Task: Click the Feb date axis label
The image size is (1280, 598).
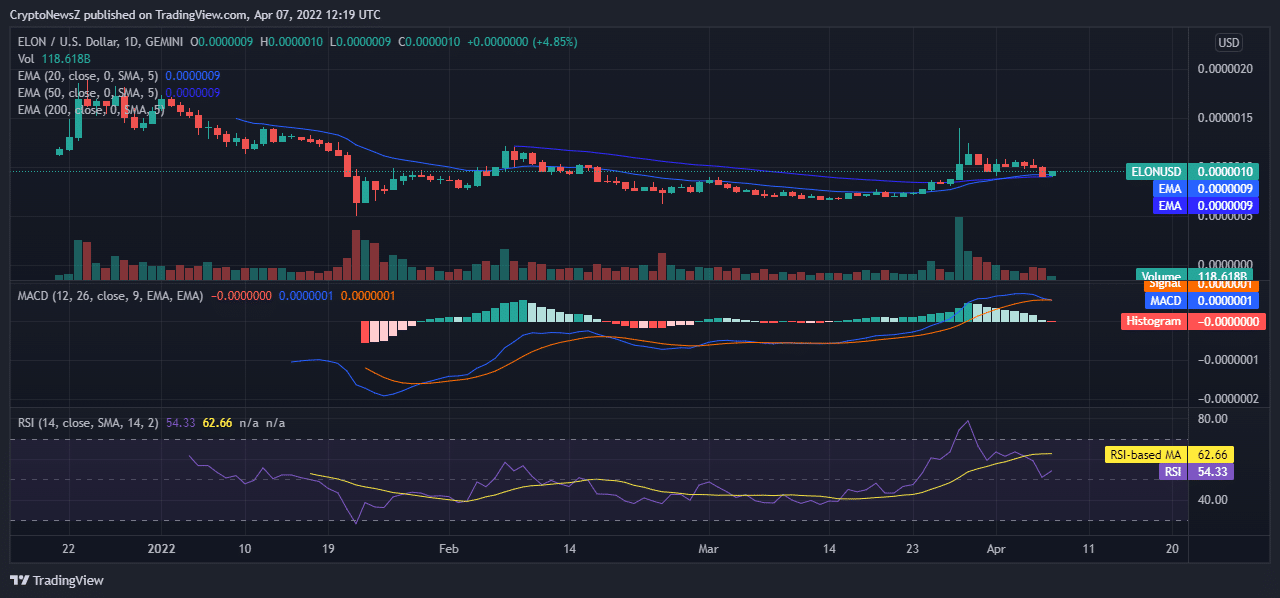Action: [x=448, y=549]
